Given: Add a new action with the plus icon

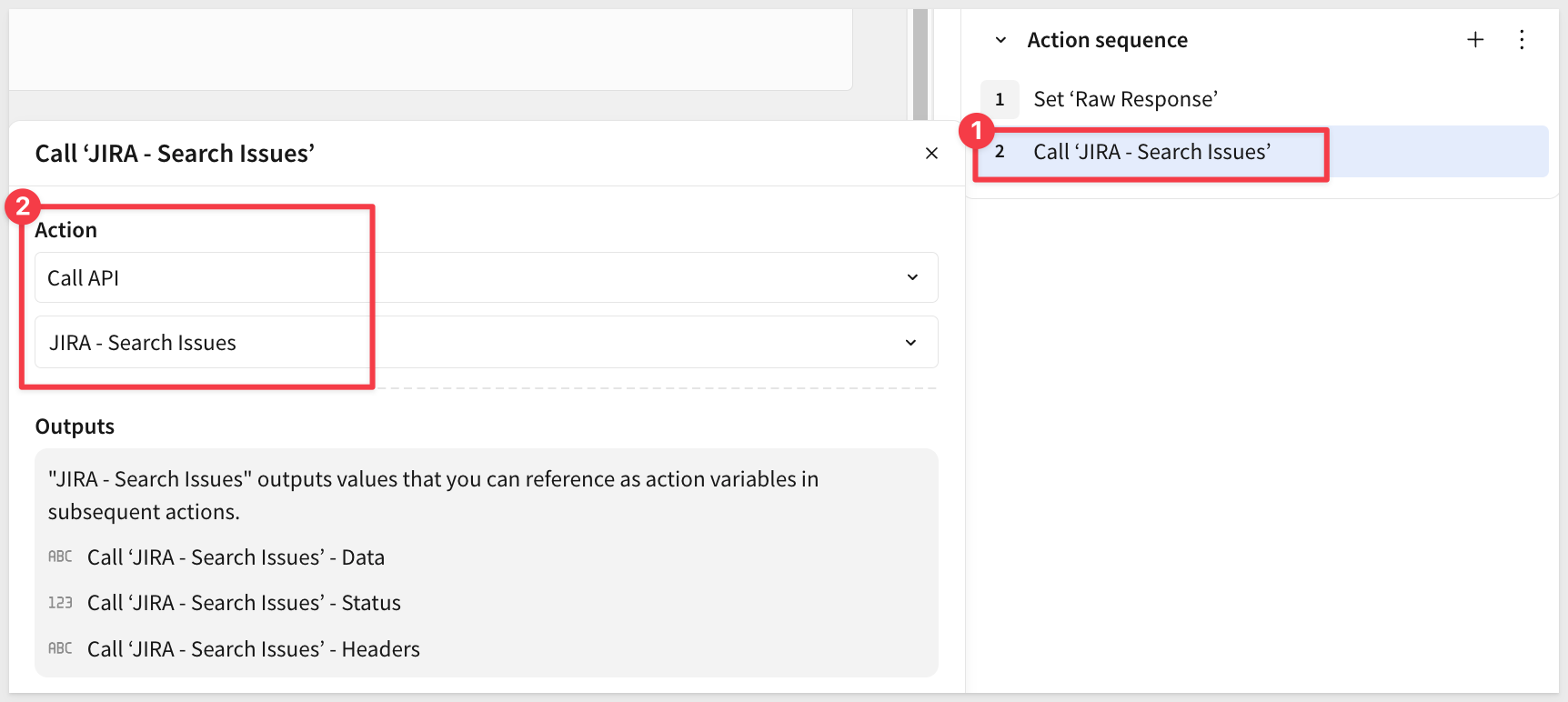Looking at the screenshot, I should (1475, 40).
